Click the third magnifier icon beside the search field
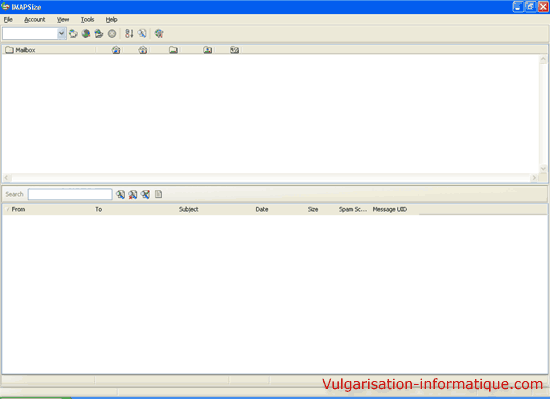550x399 pixels. pyautogui.click(x=145, y=194)
